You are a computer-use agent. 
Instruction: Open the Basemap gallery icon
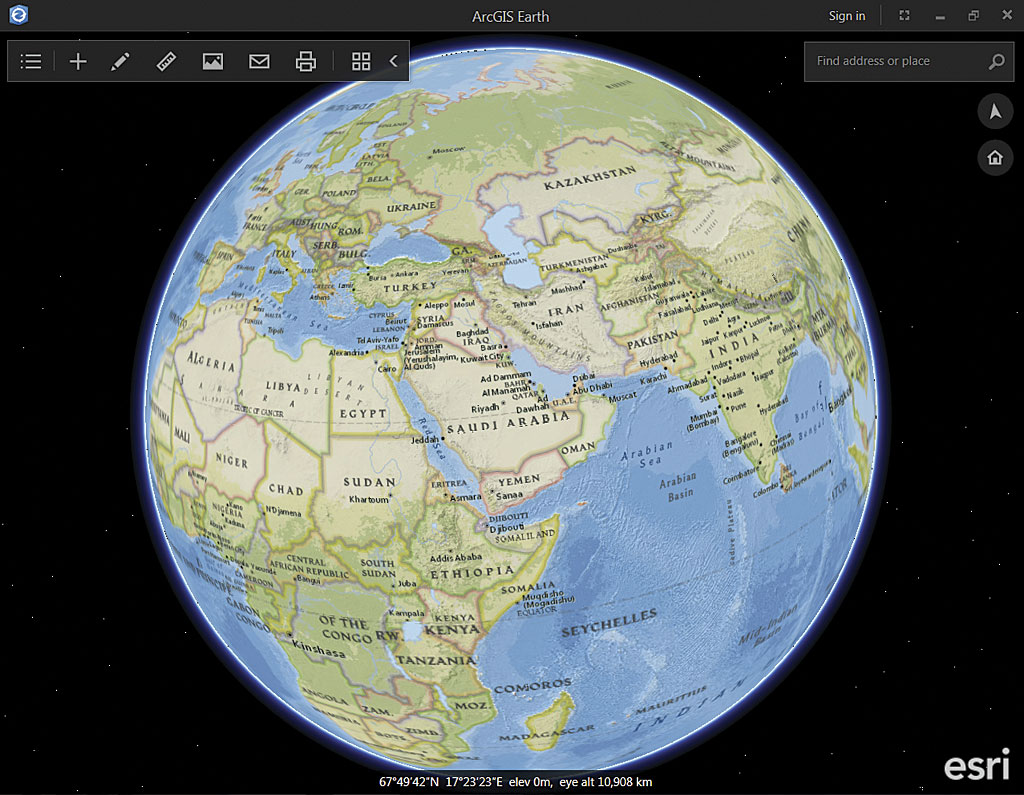click(360, 61)
